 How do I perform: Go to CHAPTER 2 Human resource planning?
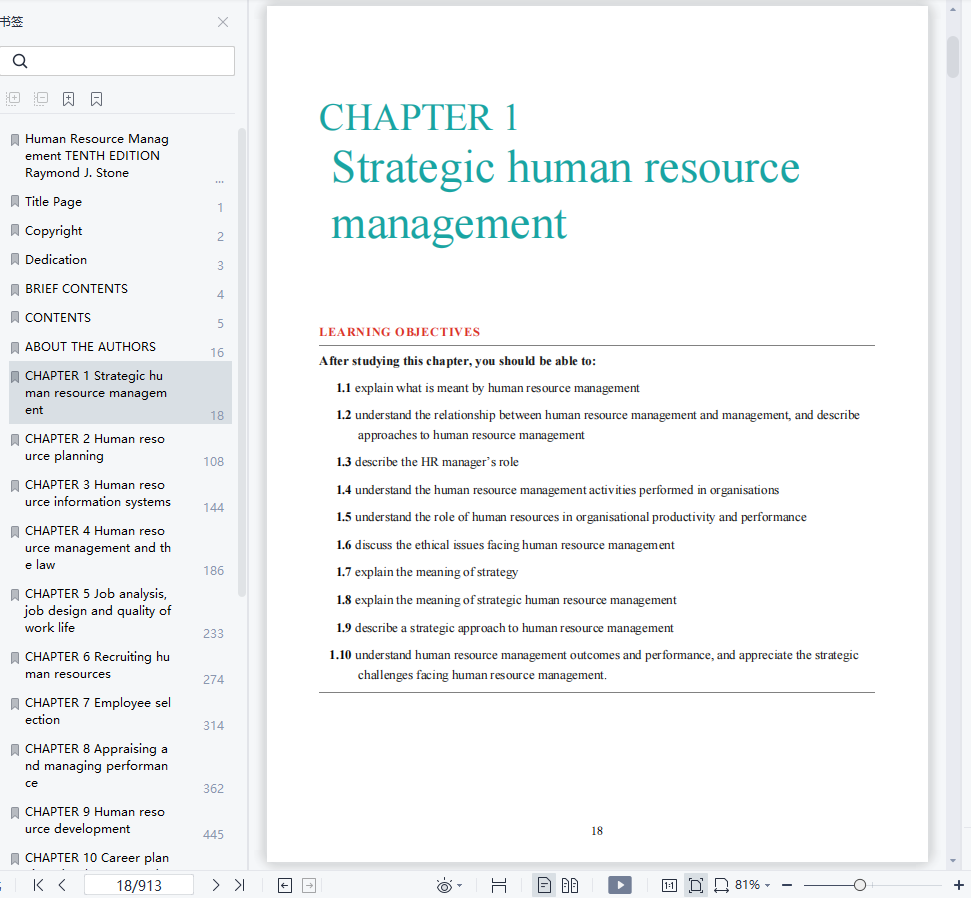pos(95,447)
